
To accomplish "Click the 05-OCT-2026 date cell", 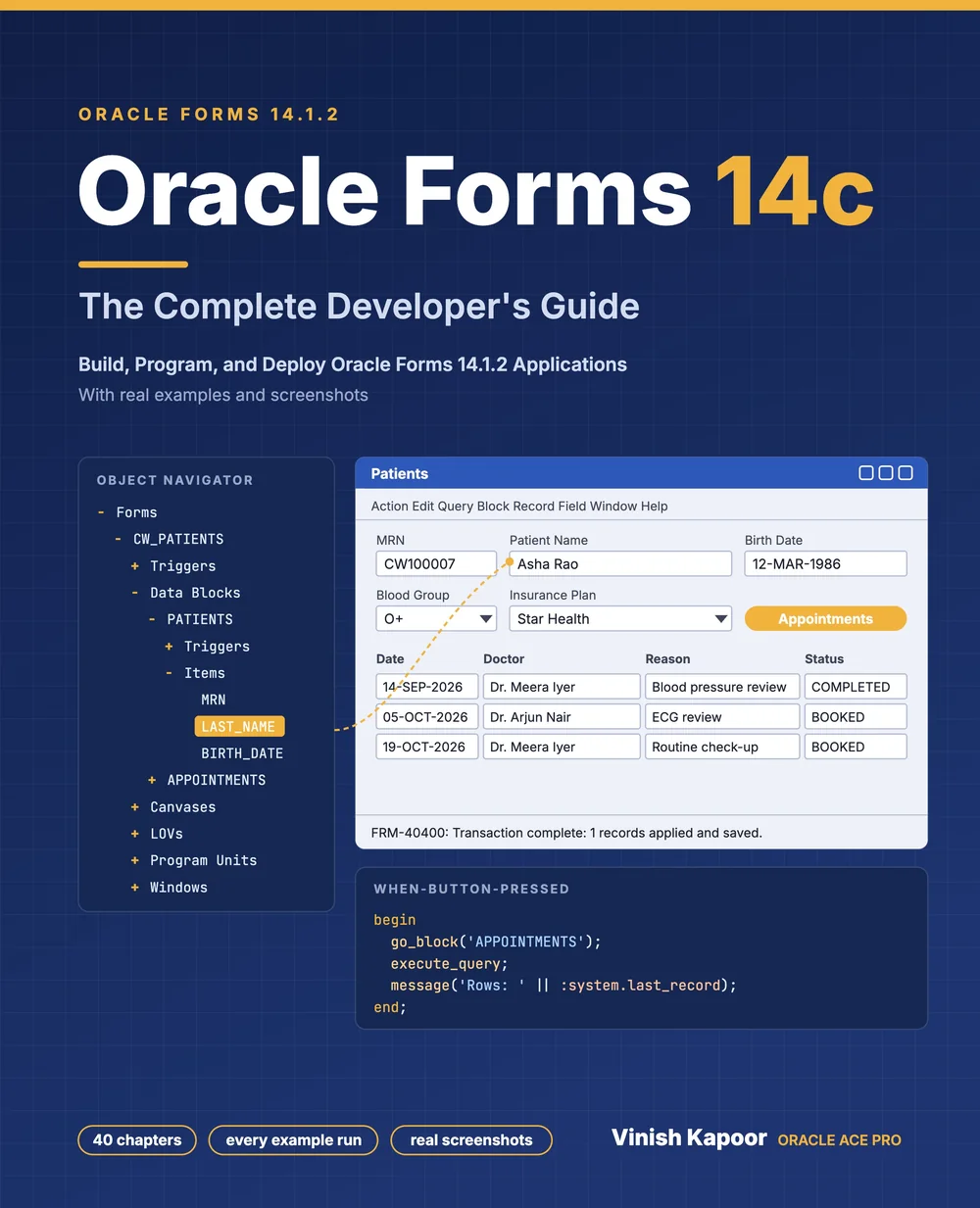I will [427, 717].
